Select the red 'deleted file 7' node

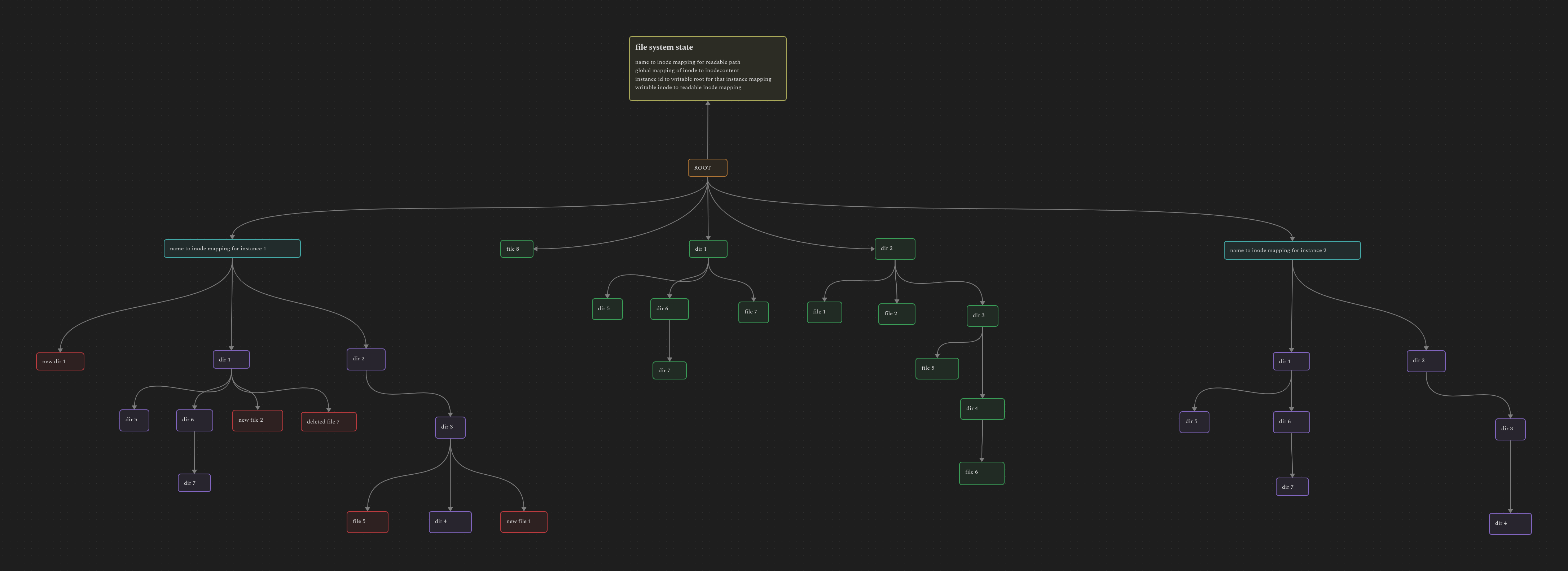click(x=329, y=422)
